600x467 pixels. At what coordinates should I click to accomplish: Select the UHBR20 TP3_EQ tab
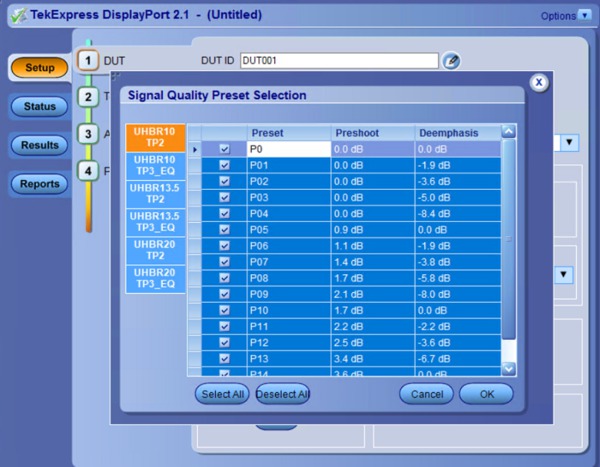(155, 278)
